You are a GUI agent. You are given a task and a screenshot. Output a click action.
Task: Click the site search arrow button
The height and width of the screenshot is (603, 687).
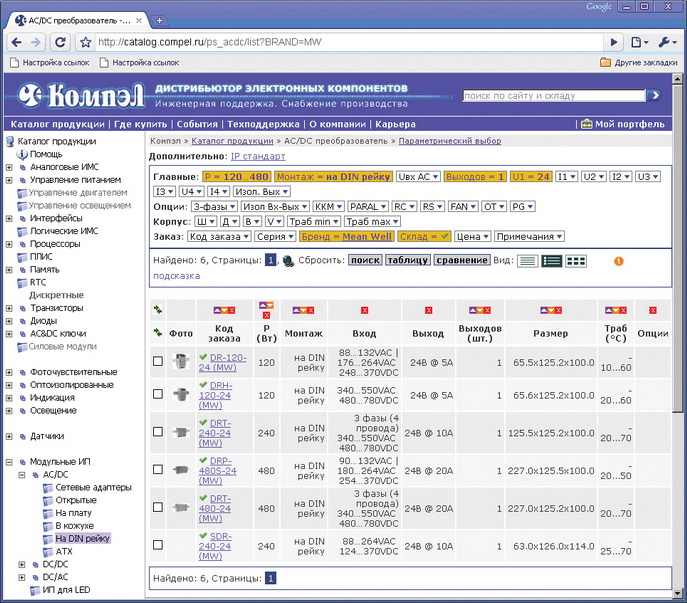(x=654, y=95)
